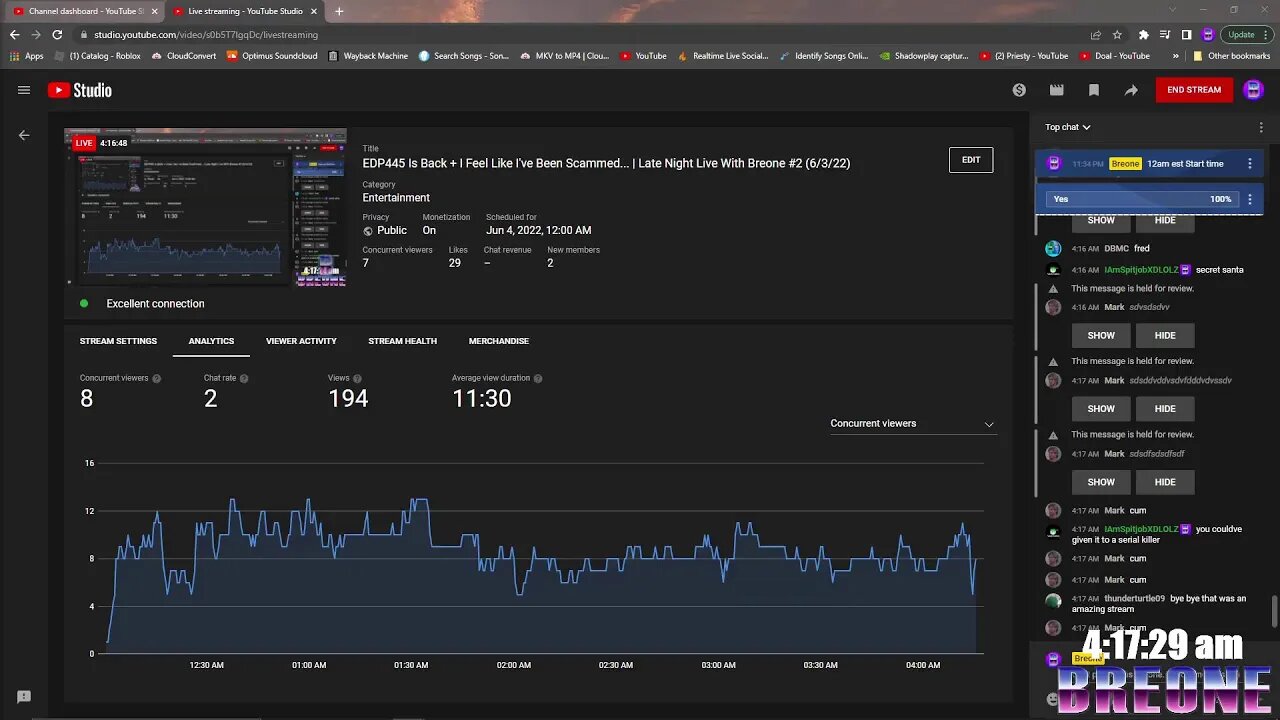
Task: Click the chat panel scrollbar
Action: pos(1273,612)
